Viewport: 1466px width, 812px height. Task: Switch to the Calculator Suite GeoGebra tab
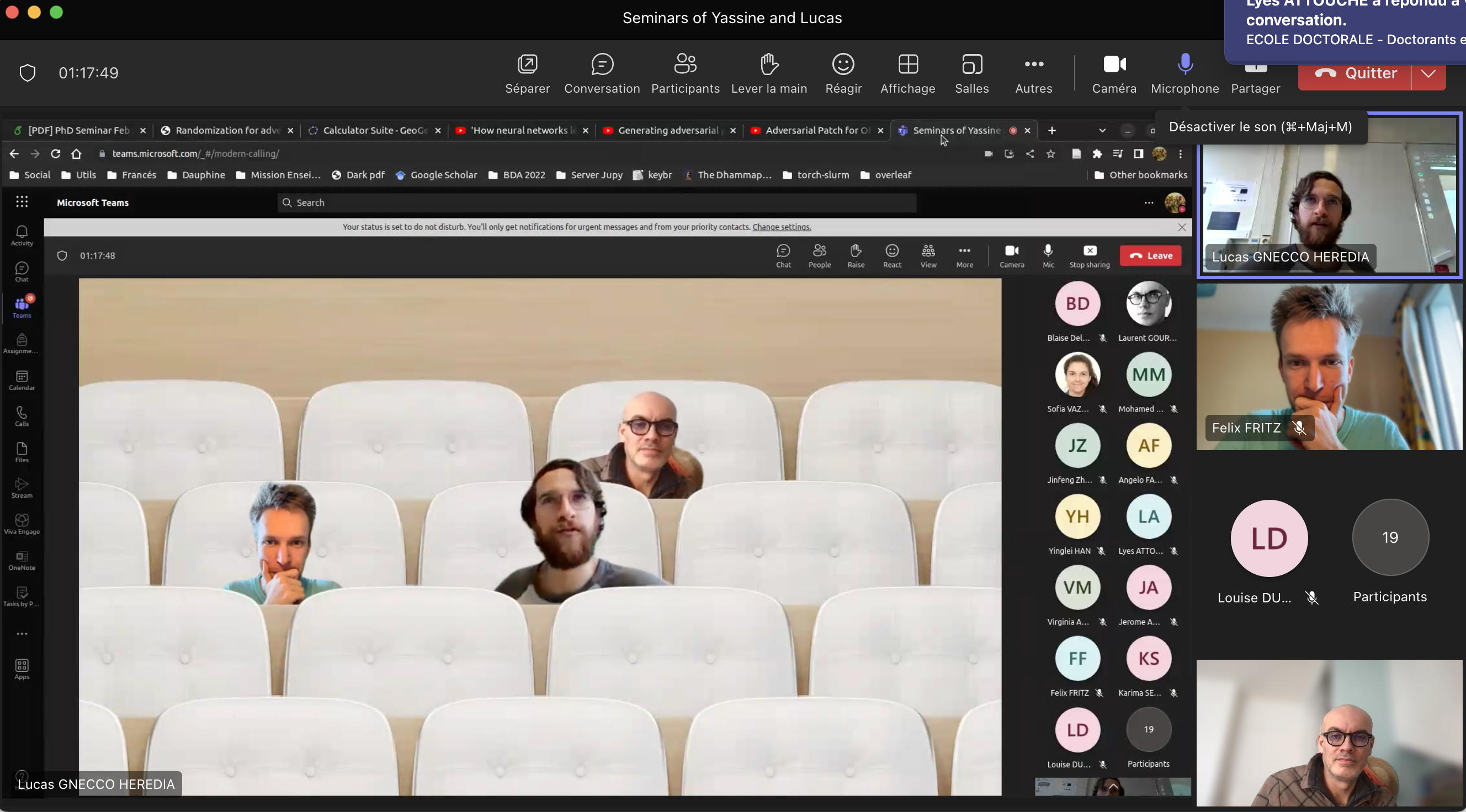point(374,130)
